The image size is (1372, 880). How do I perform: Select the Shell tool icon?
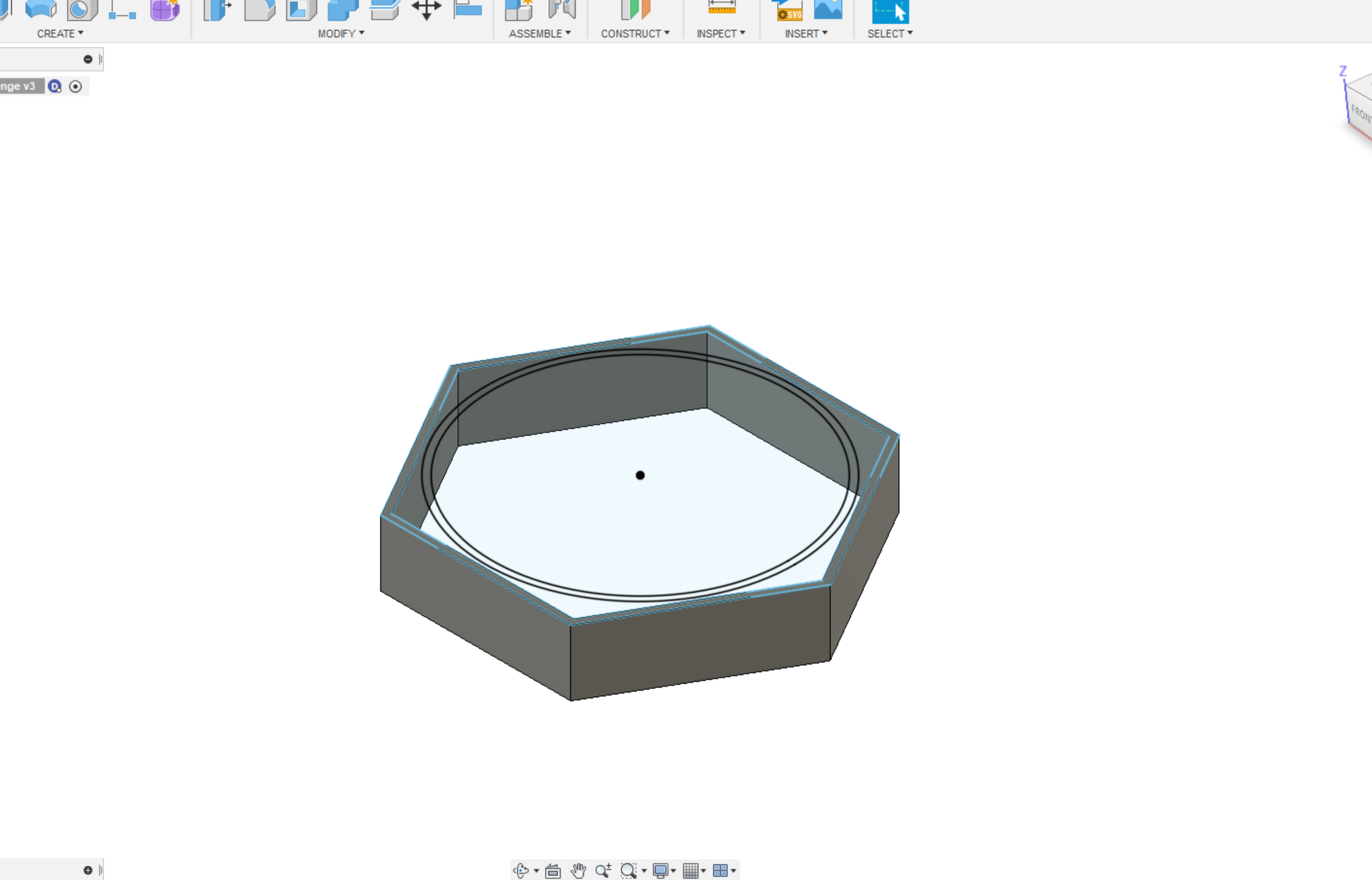click(301, 10)
